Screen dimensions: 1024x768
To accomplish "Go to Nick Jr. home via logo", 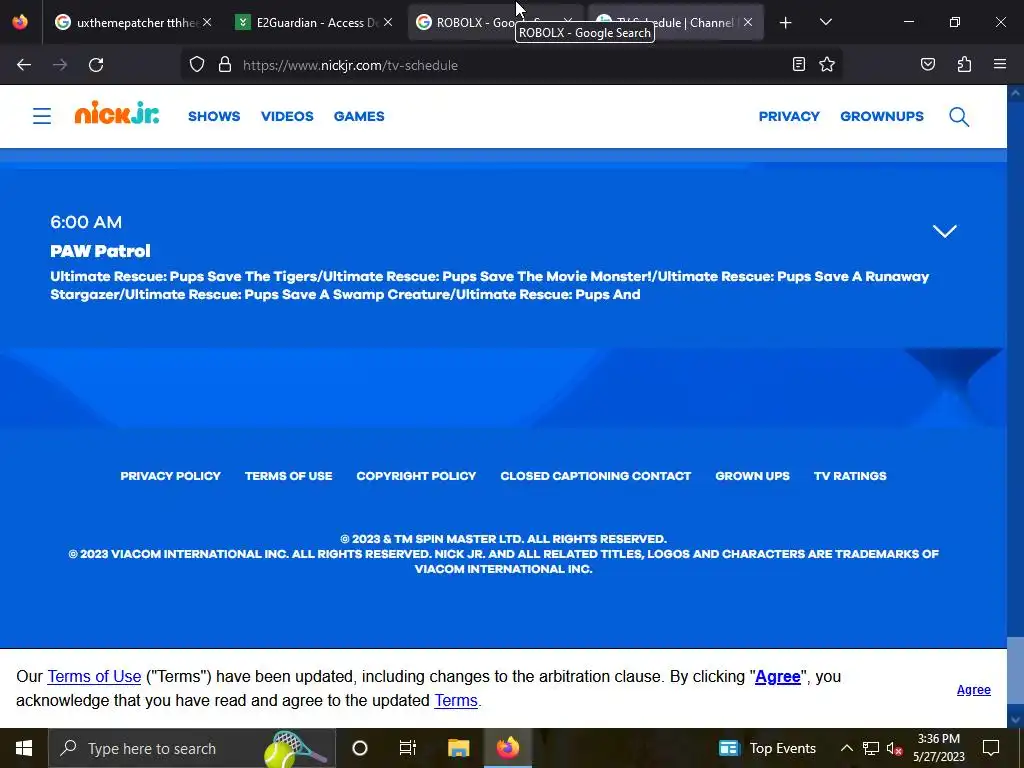I will coord(117,112).
